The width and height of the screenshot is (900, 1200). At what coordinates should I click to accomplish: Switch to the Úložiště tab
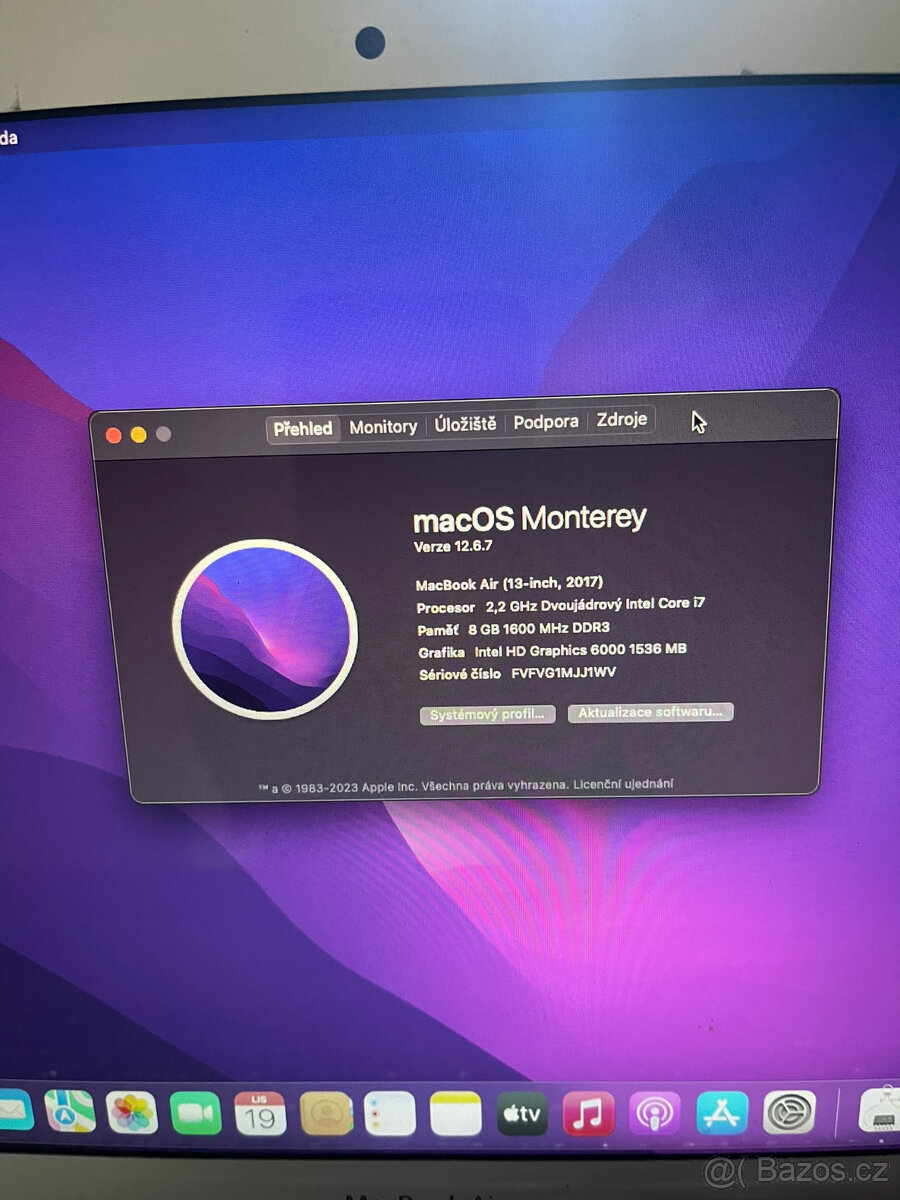[x=465, y=424]
